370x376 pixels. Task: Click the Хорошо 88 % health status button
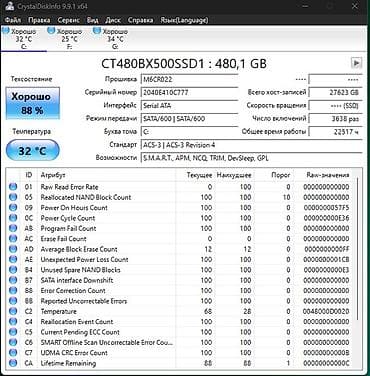(x=33, y=103)
